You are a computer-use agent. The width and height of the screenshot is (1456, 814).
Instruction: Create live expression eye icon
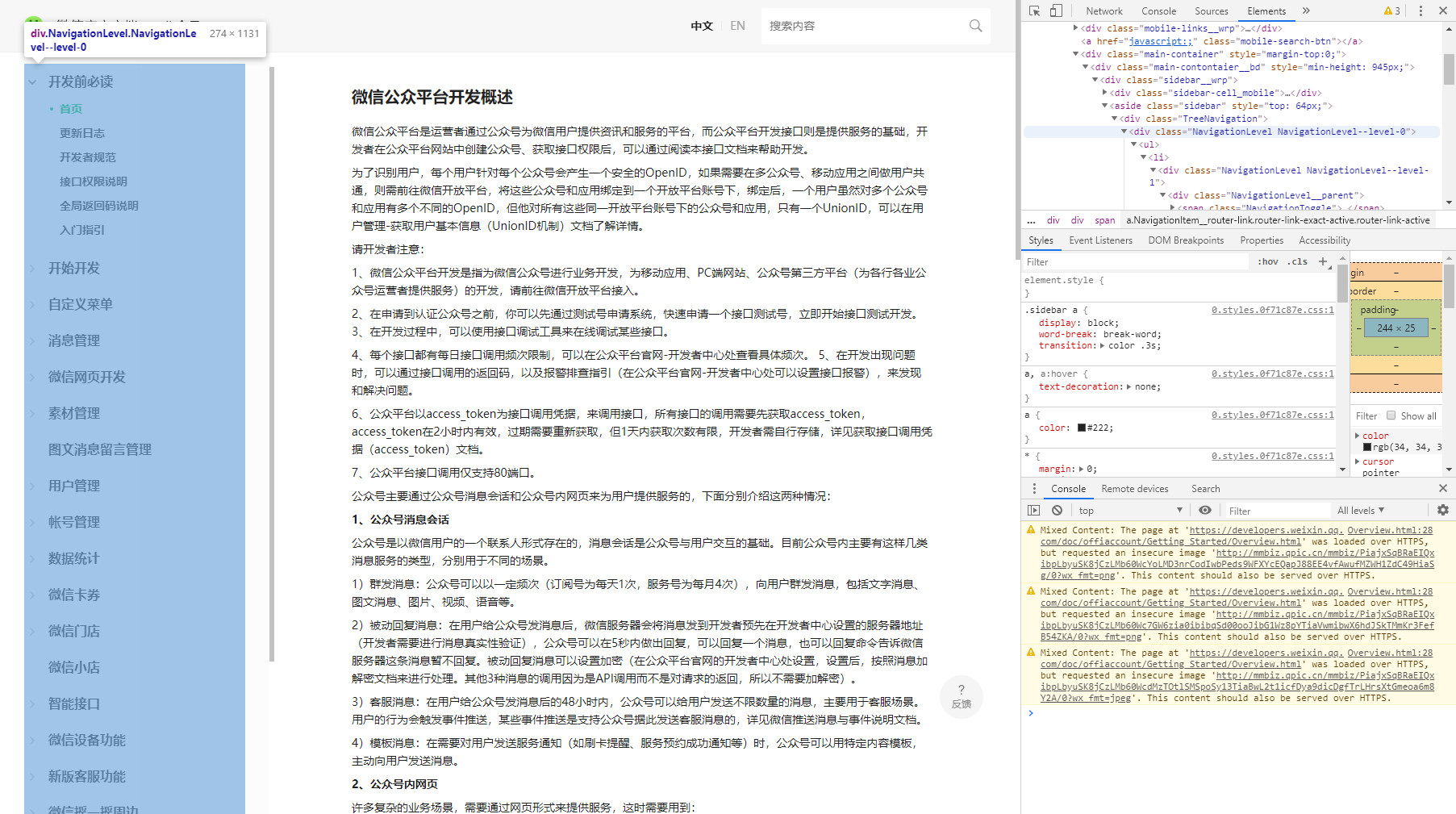click(1204, 510)
